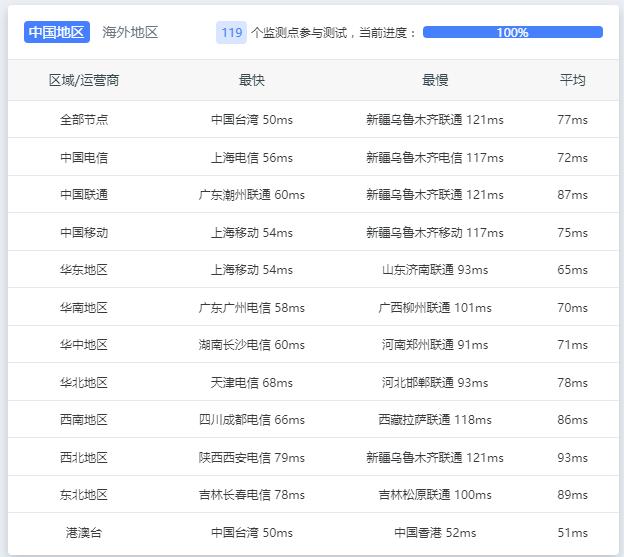Click 西藏拉萨联通 118ms cell

point(435,420)
